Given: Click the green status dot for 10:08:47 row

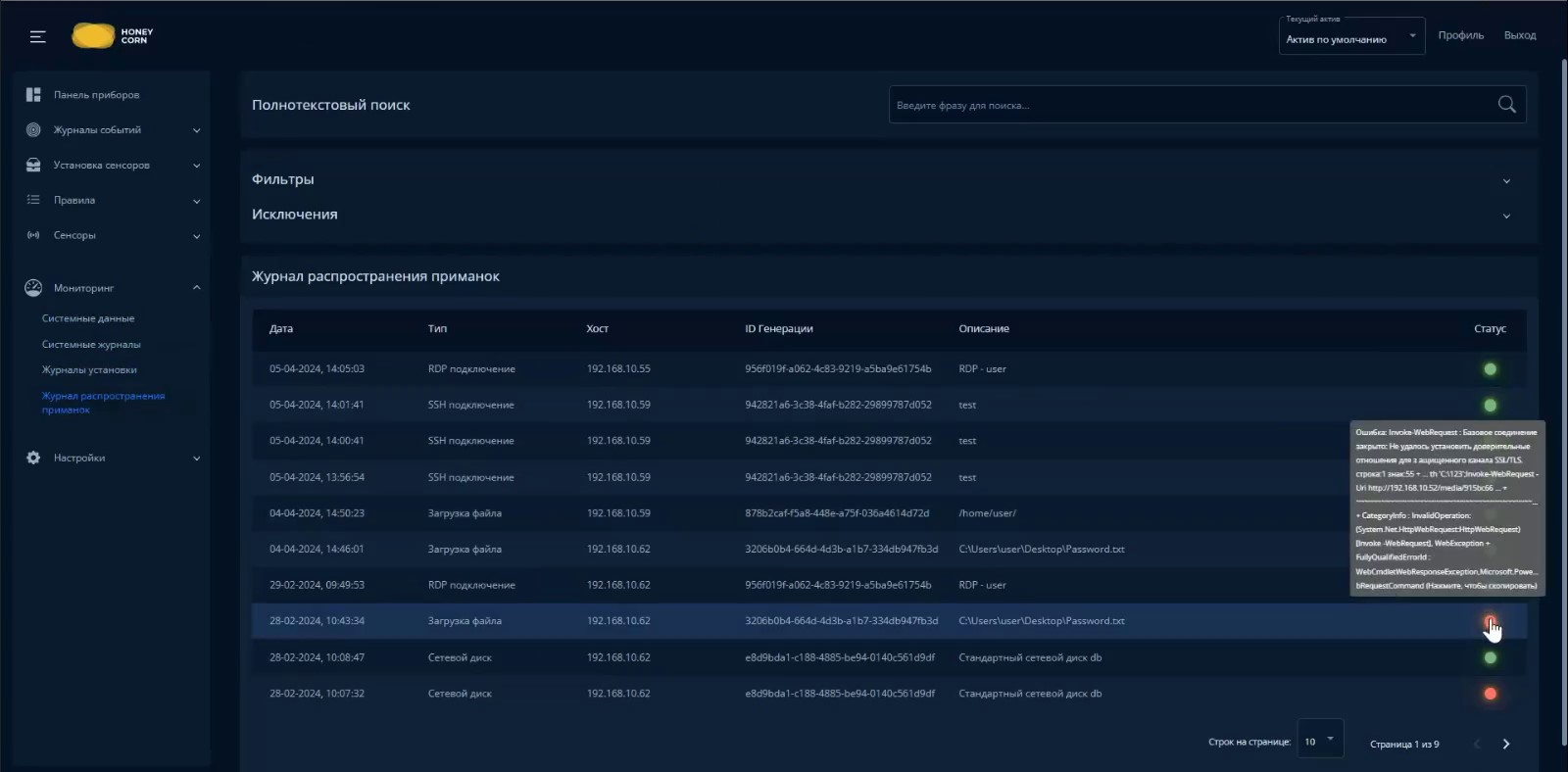Looking at the screenshot, I should click(1490, 658).
